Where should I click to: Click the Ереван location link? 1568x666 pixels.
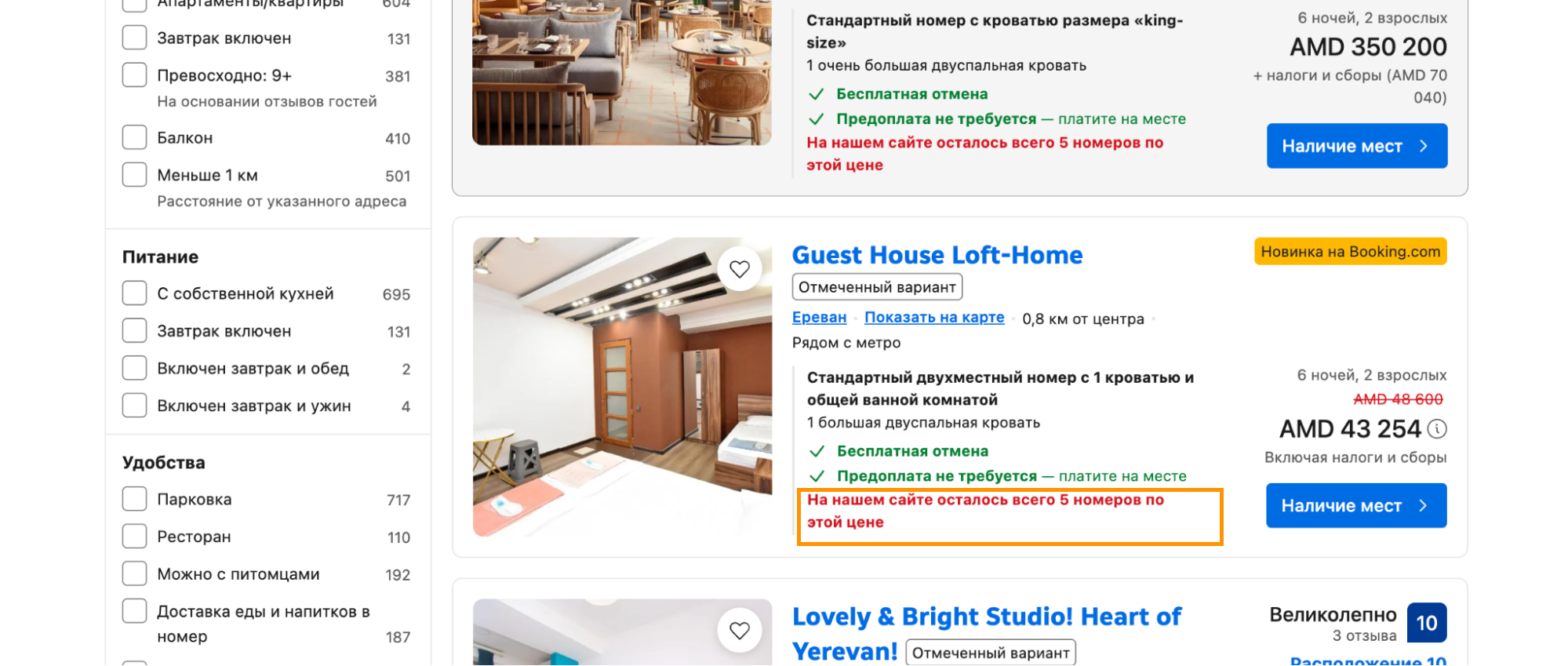819,318
